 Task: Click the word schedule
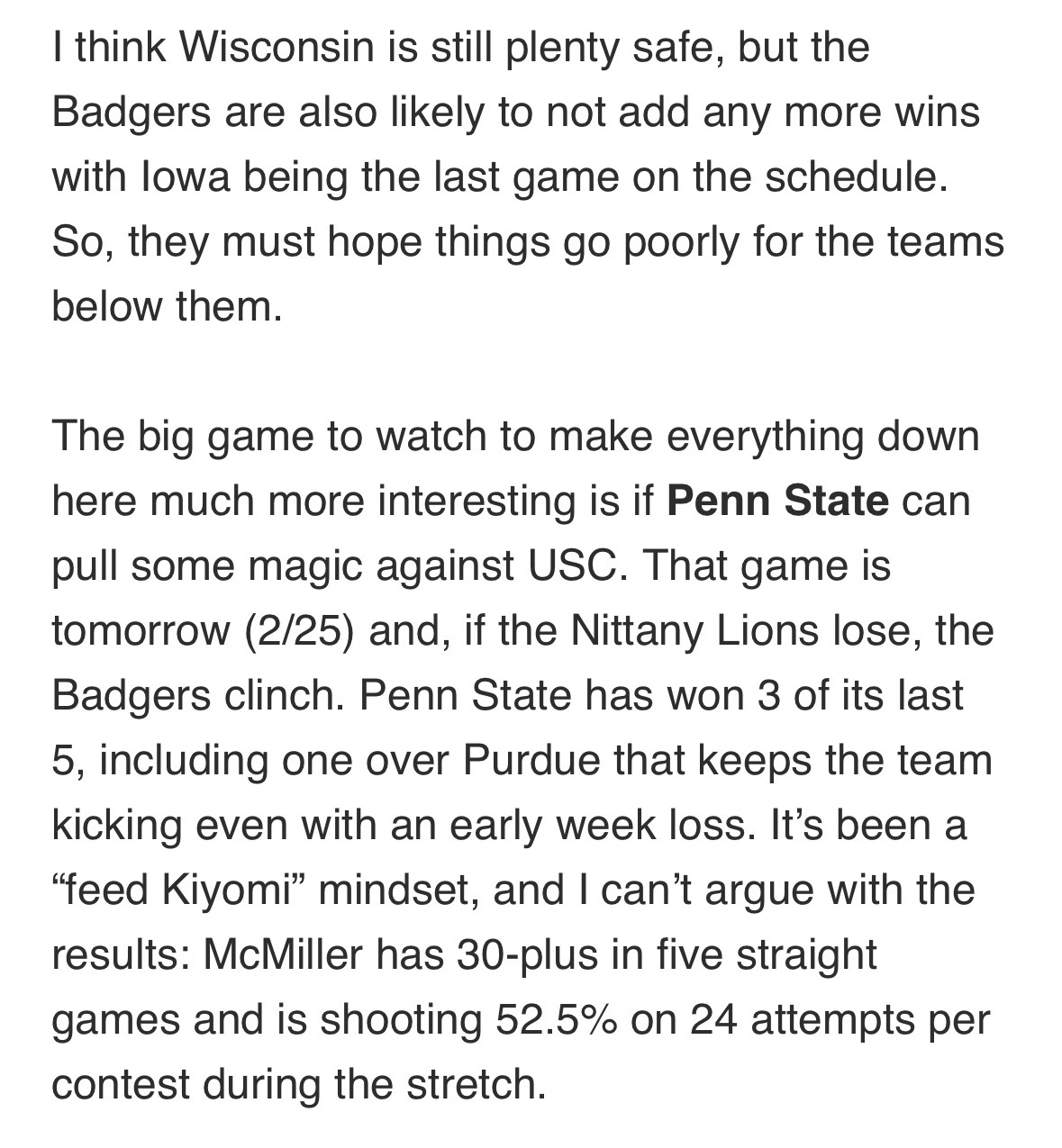(x=854, y=176)
